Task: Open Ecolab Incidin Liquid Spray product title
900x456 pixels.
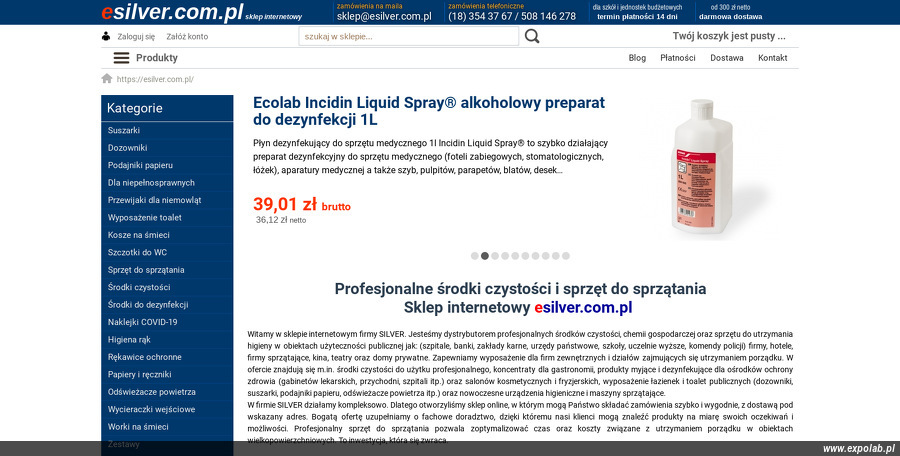Action: click(429, 111)
